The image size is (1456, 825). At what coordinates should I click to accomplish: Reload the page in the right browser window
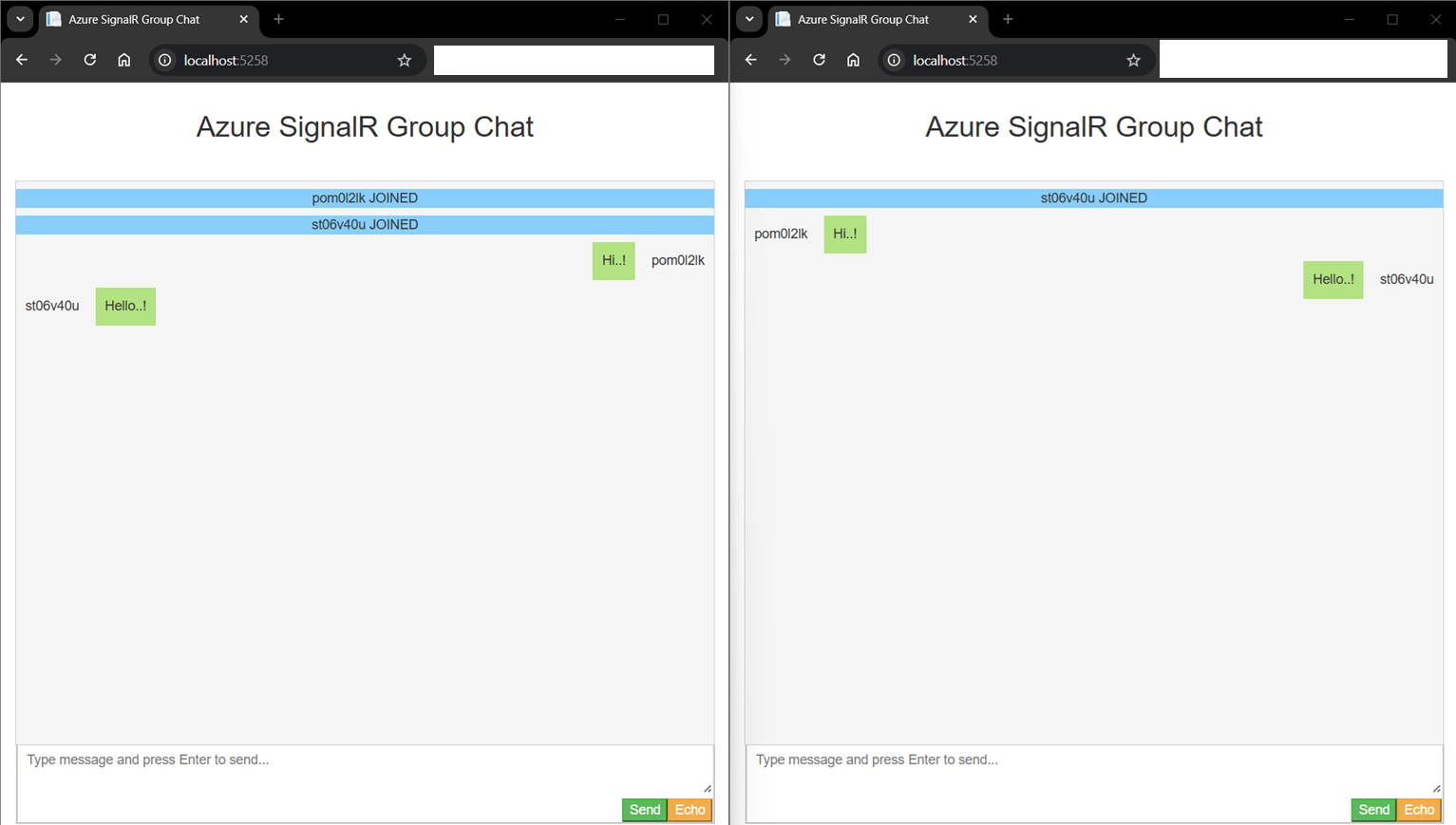pos(819,60)
